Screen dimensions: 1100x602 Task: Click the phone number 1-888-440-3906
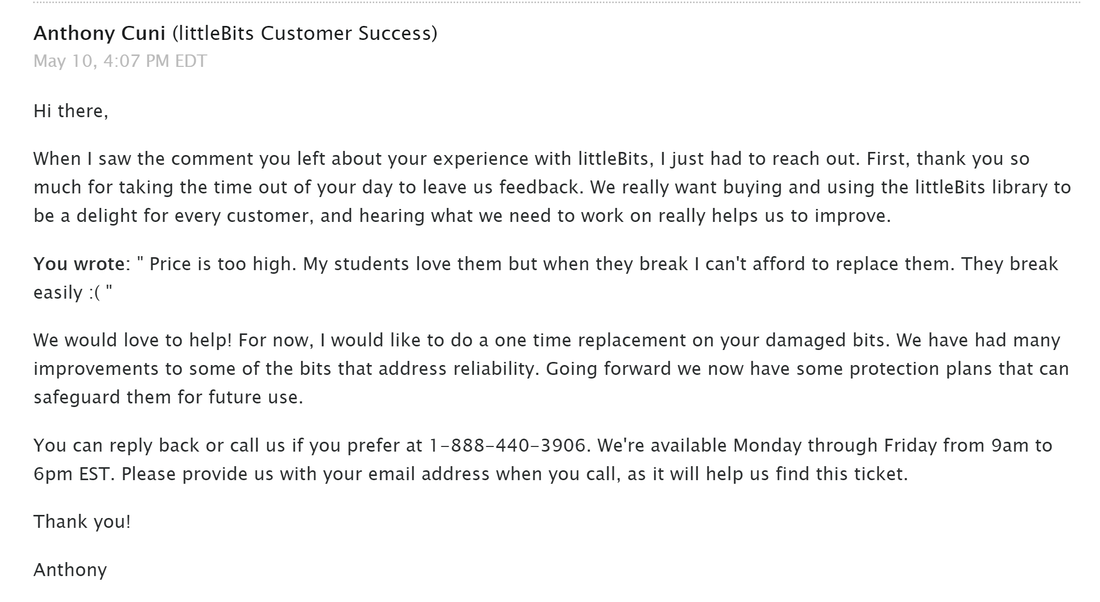coord(508,446)
